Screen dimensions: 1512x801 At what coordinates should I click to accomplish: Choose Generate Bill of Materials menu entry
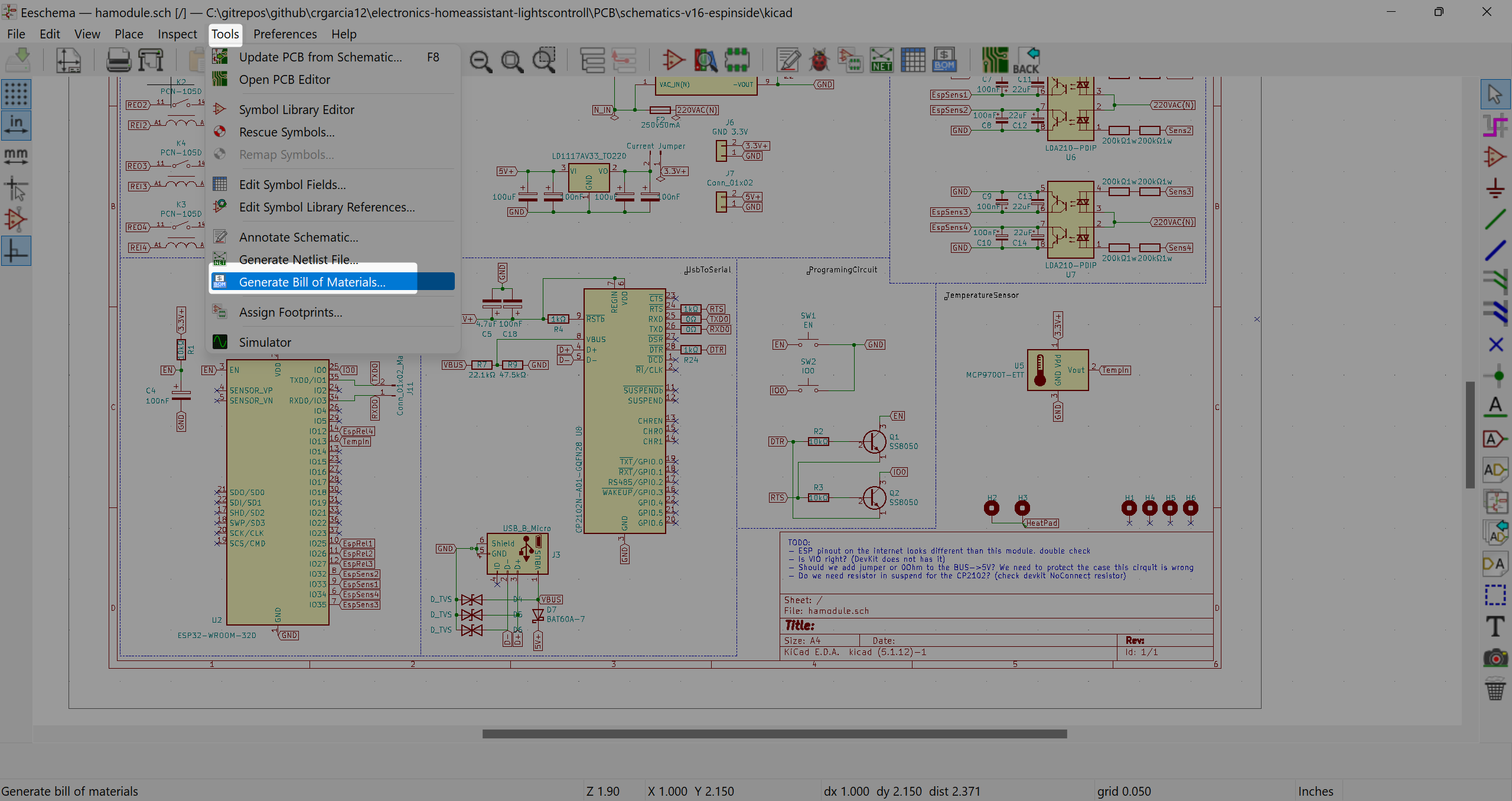pos(312,282)
